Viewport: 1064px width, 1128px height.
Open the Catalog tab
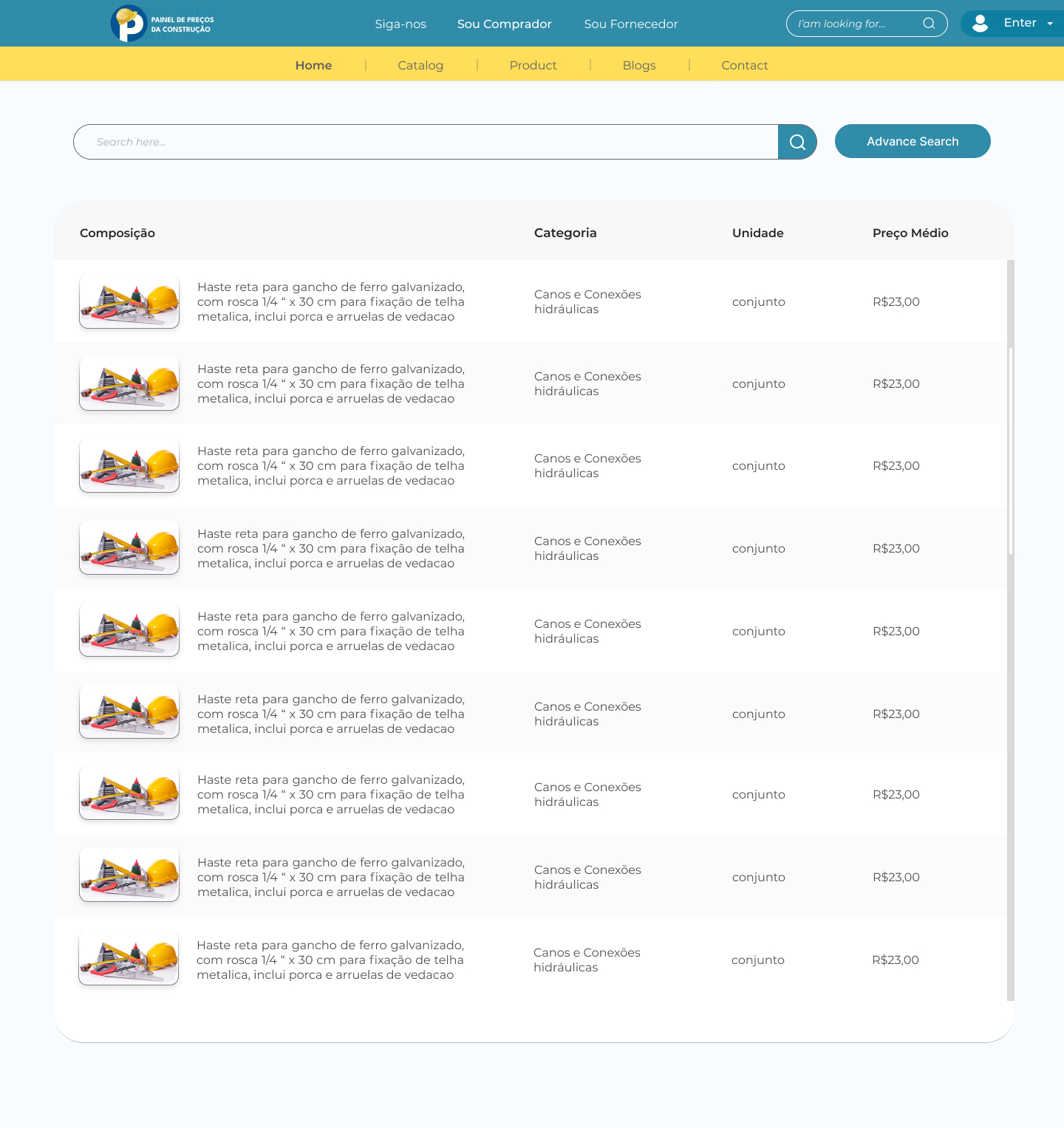point(420,65)
